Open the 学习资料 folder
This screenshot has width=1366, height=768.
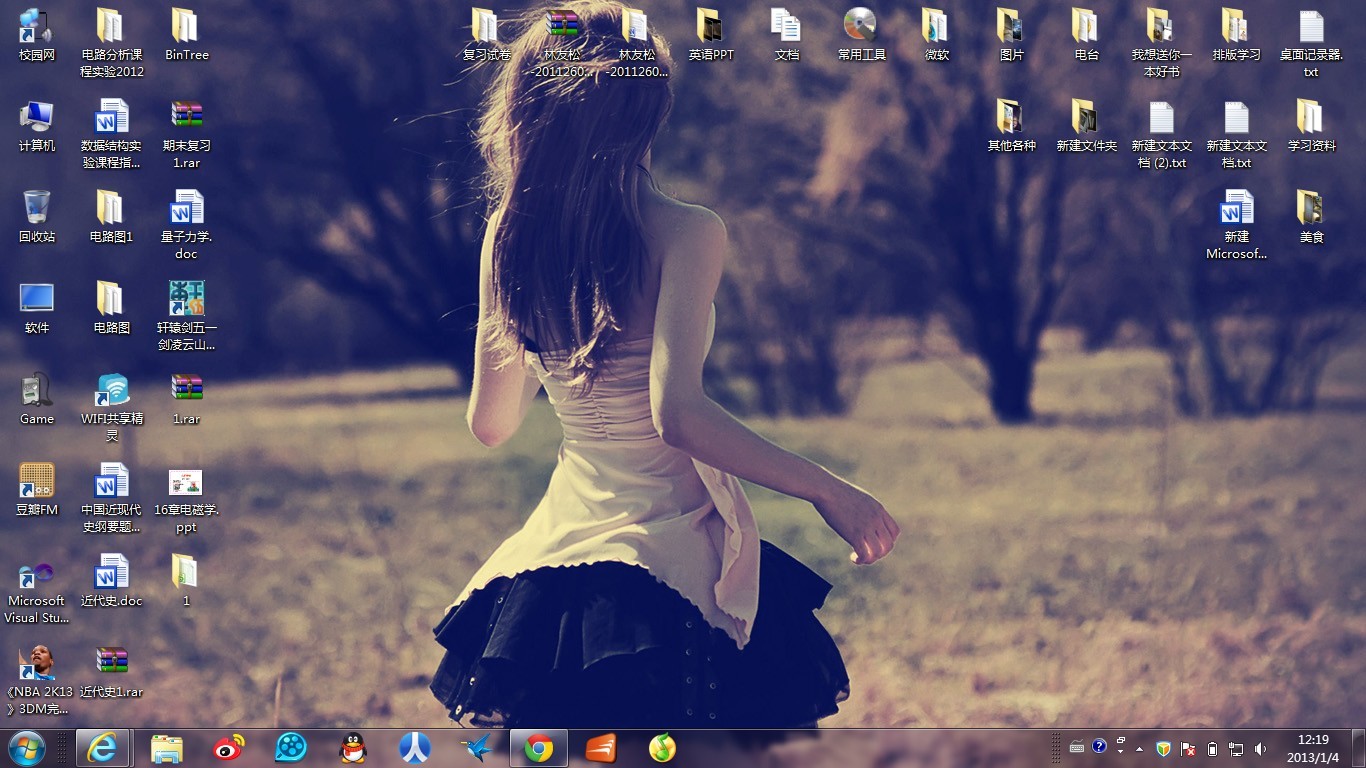pyautogui.click(x=1311, y=117)
